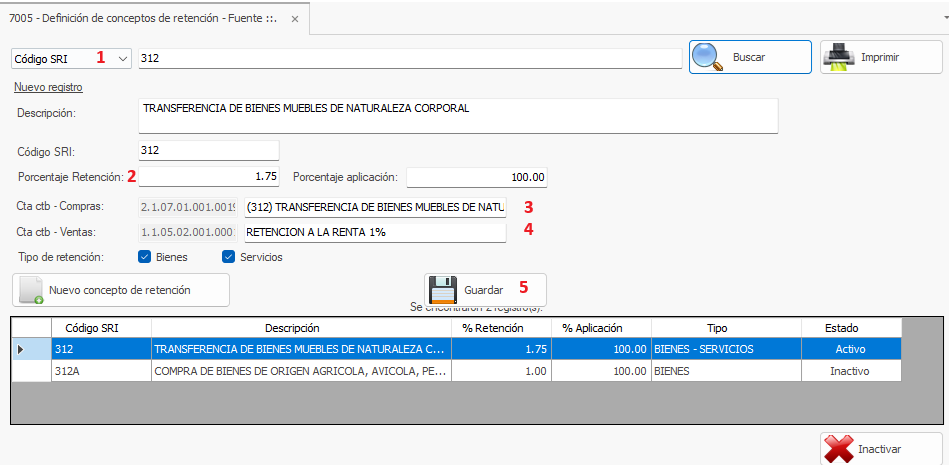The image size is (949, 472).
Task: Click the Porcentaje aplicación field
Action: point(476,177)
